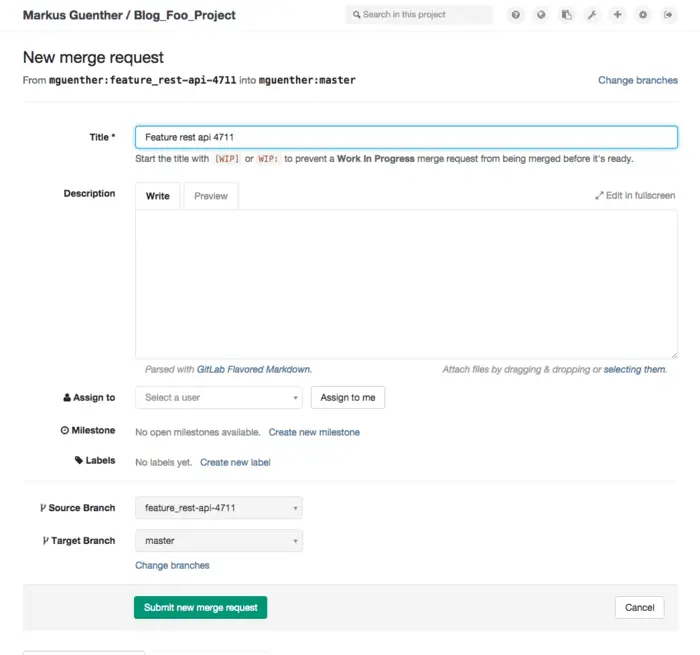Image resolution: width=700 pixels, height=655 pixels.
Task: Open the Snippets clipboard icon
Action: click(x=567, y=15)
